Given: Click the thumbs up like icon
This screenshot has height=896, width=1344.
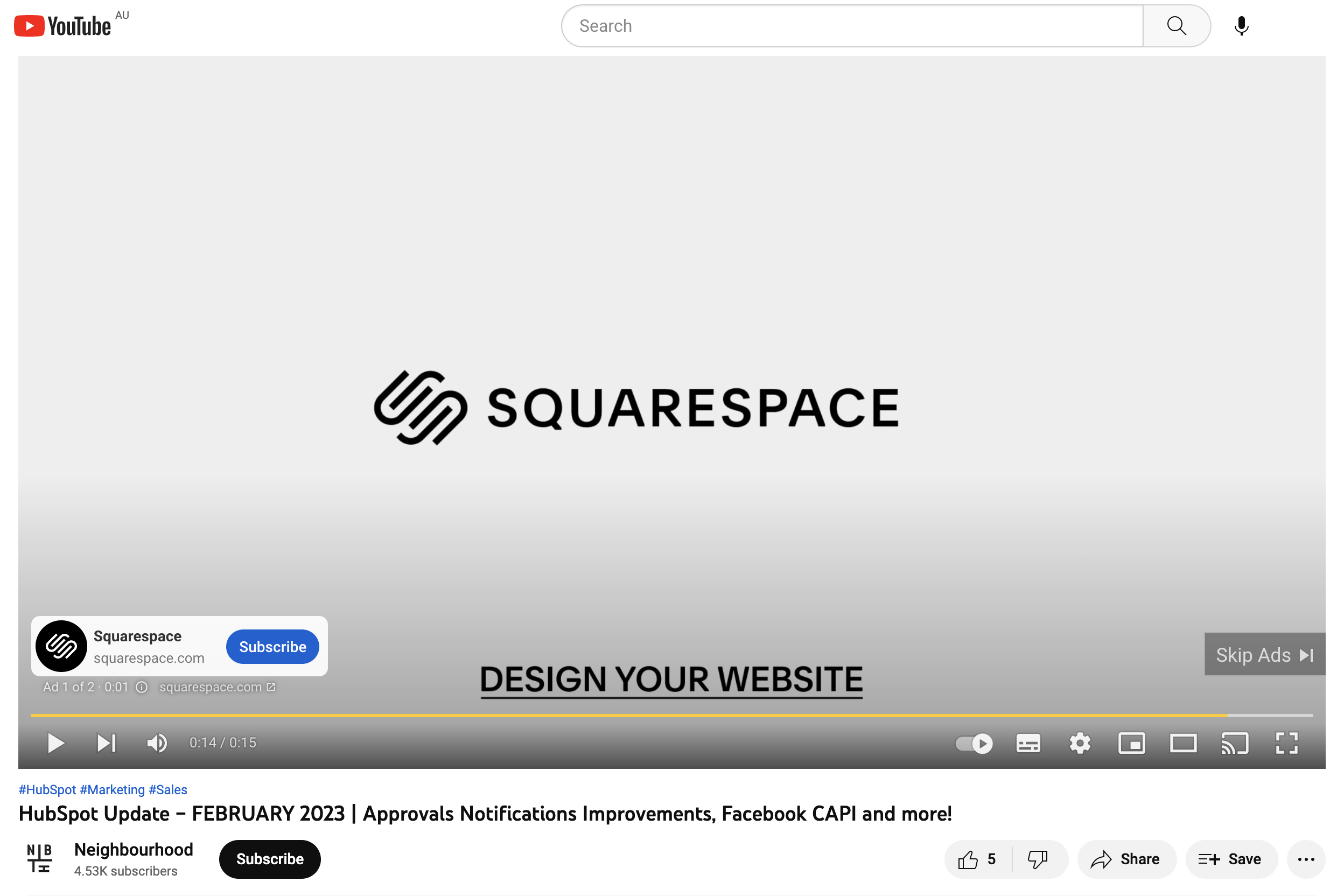Looking at the screenshot, I should [x=965, y=858].
